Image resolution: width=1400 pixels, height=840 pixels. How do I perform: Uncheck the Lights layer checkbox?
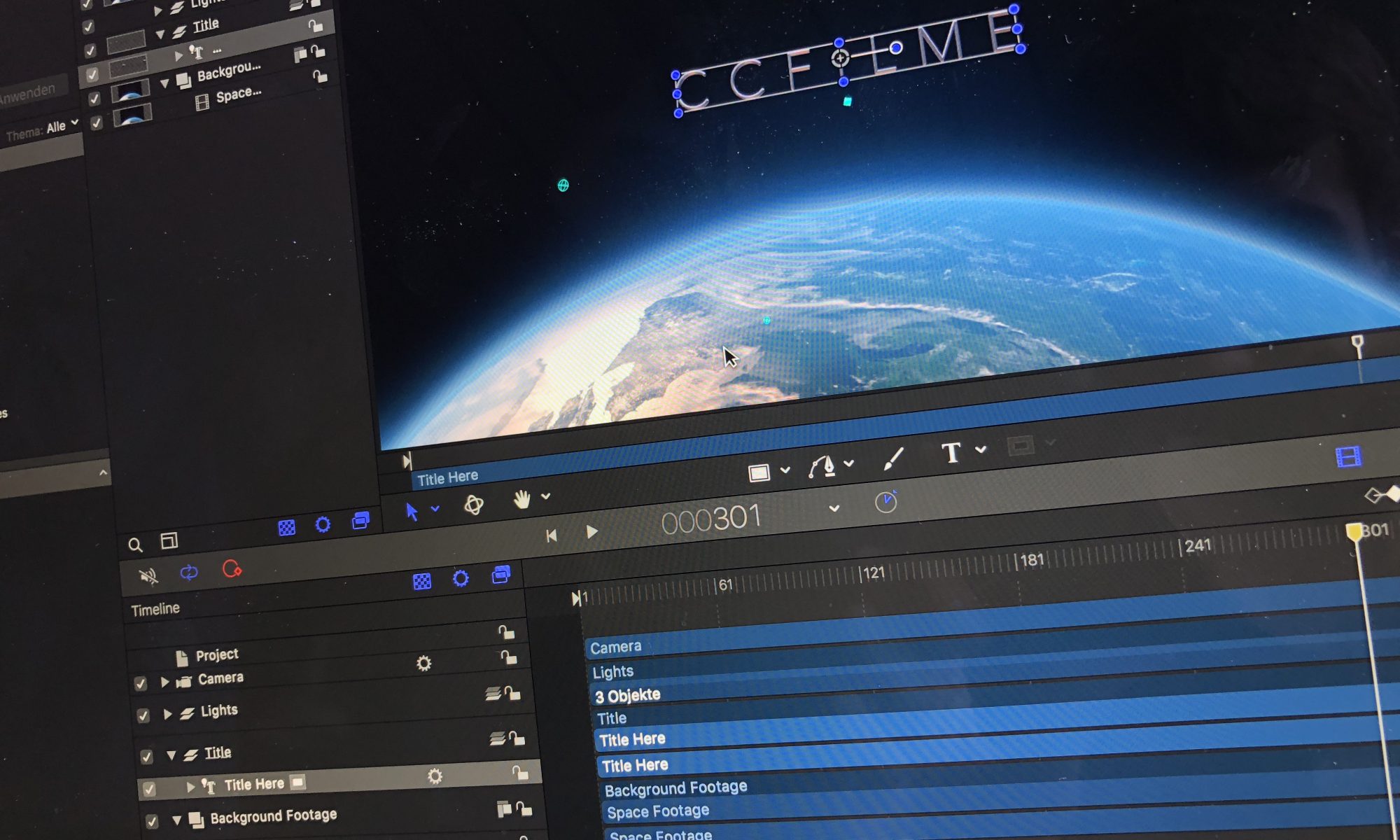pyautogui.click(x=143, y=716)
